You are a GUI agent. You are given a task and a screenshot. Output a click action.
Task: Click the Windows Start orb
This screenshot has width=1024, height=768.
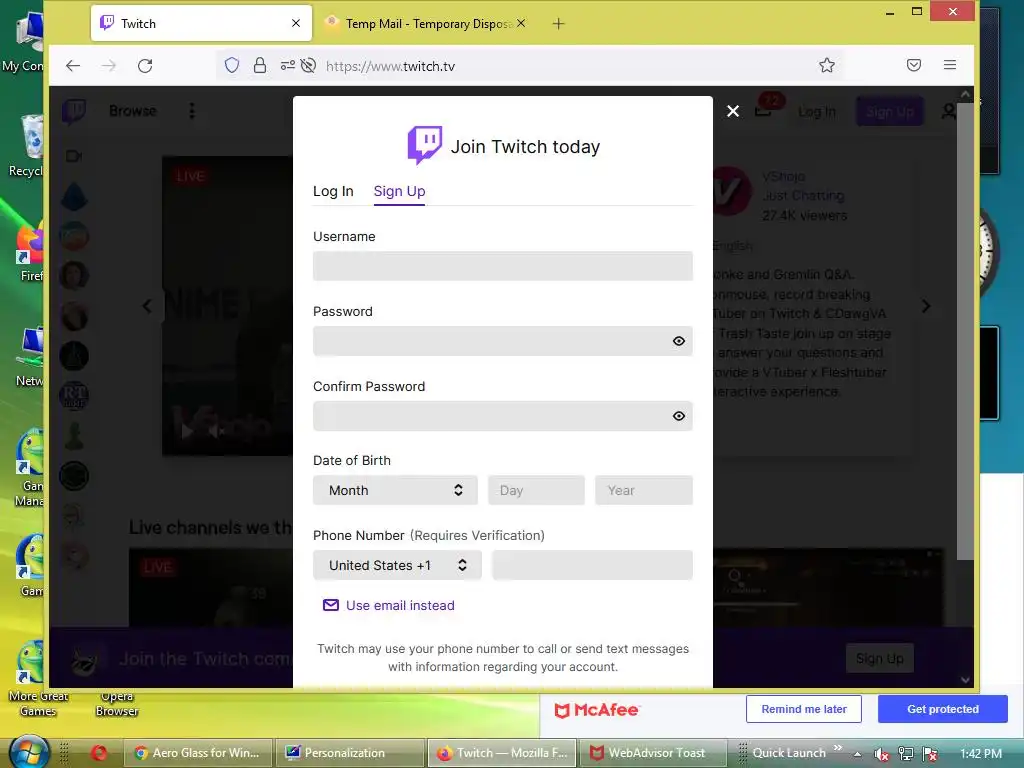coord(27,752)
